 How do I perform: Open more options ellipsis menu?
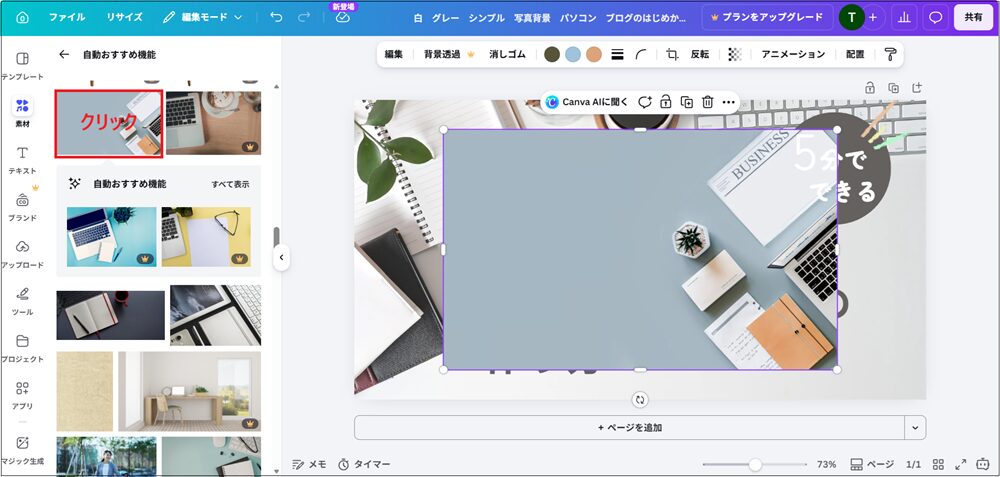pos(728,102)
